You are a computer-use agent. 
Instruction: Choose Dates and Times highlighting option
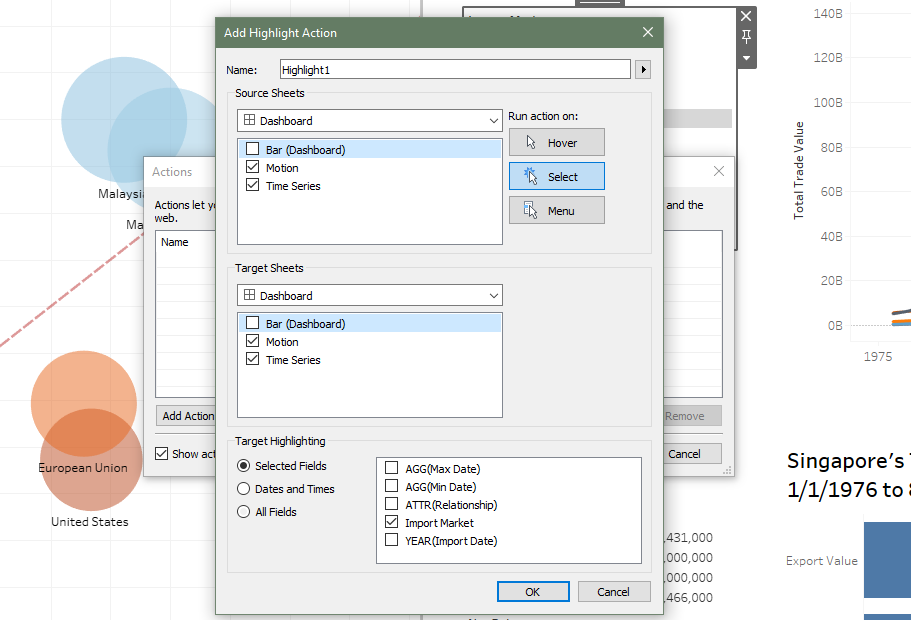click(244, 489)
